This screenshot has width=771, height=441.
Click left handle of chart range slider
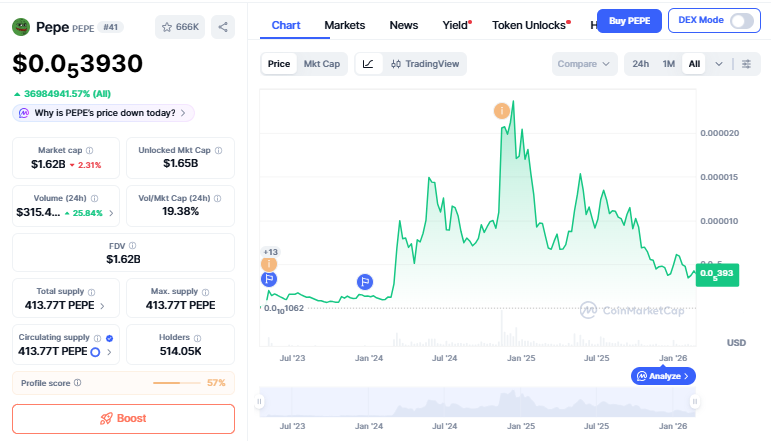point(259,402)
